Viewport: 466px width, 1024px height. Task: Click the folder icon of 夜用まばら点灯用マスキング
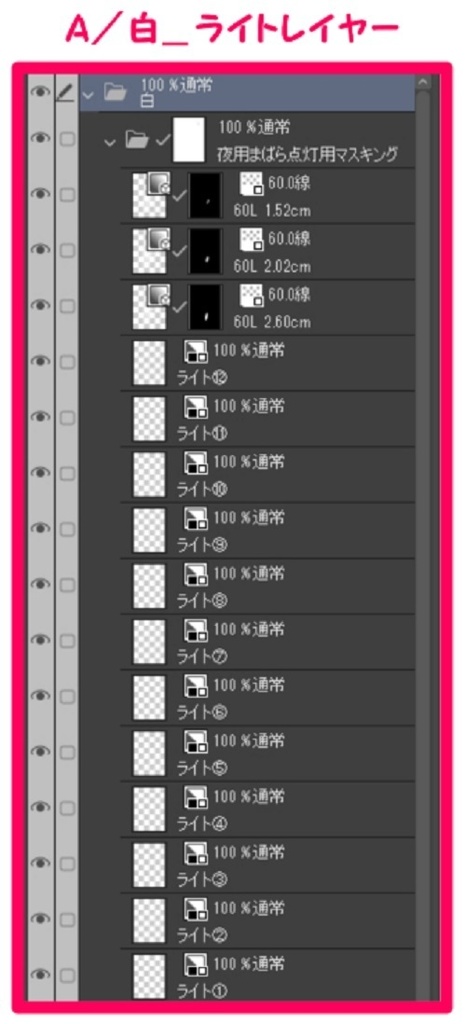click(x=138, y=138)
